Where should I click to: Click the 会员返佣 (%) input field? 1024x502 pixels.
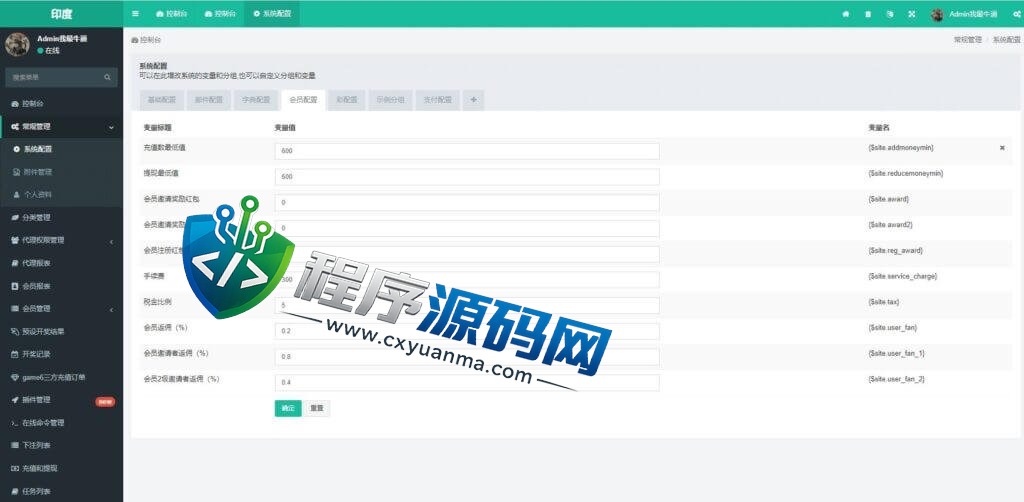coord(467,331)
